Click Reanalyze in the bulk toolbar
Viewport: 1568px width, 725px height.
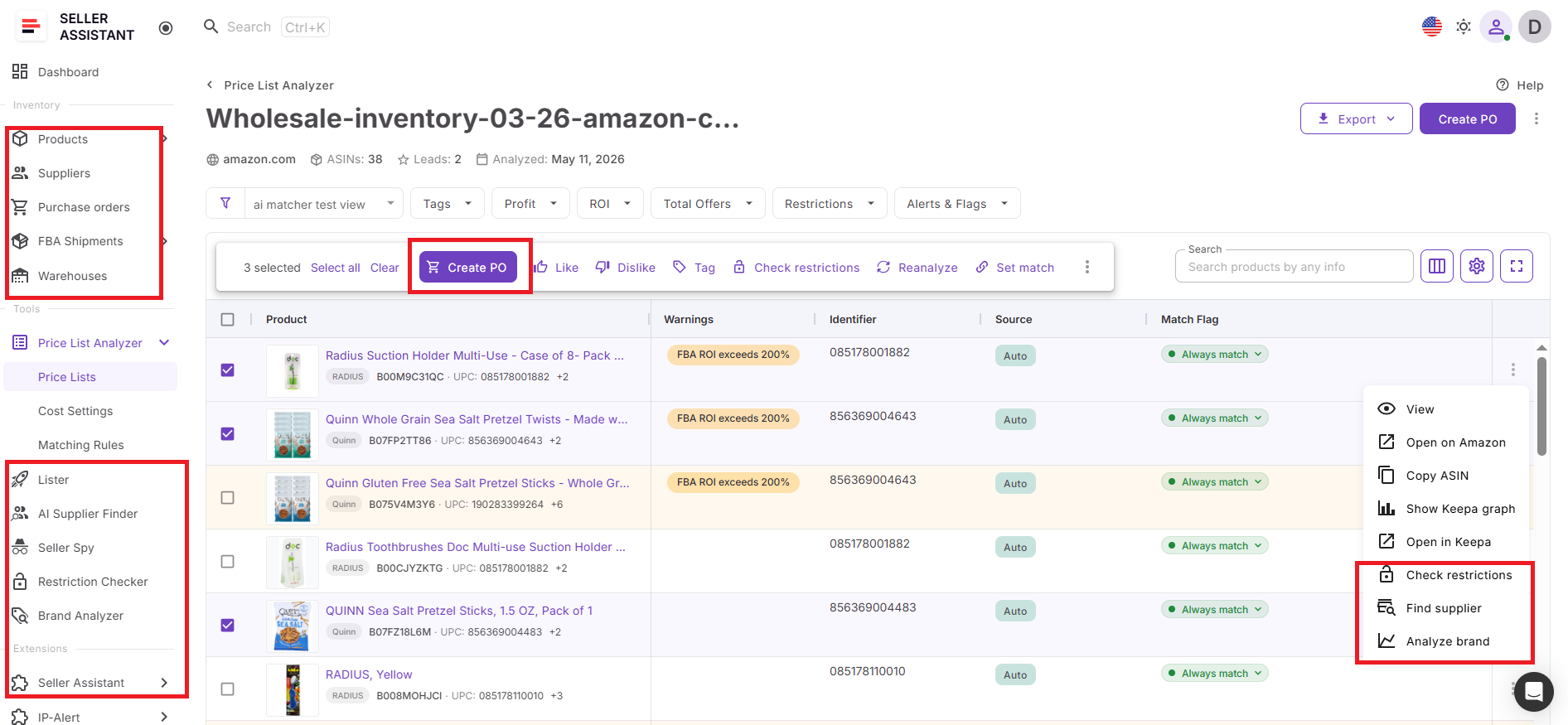917,267
